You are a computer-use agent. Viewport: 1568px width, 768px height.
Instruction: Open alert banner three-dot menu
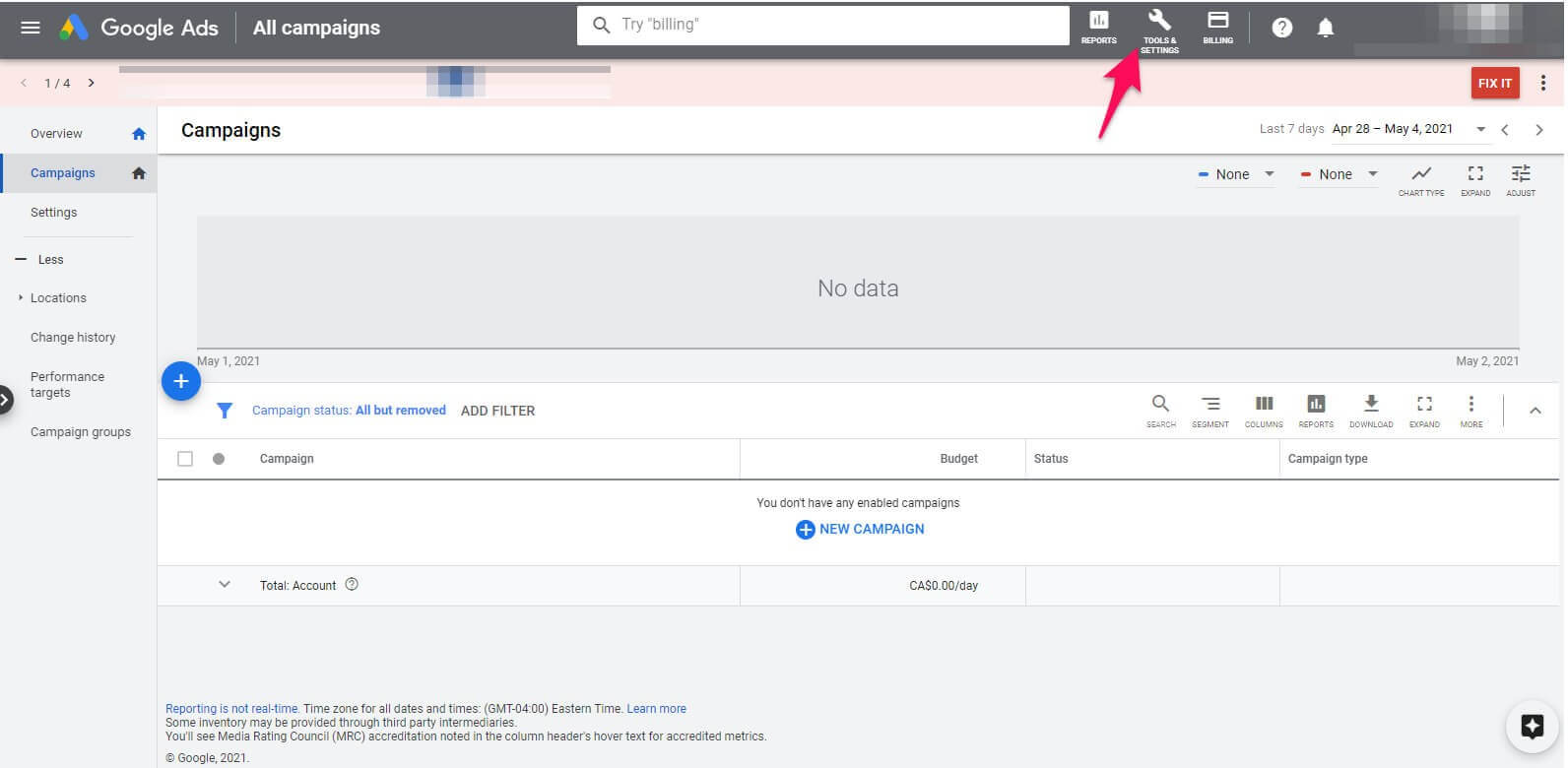[1543, 83]
